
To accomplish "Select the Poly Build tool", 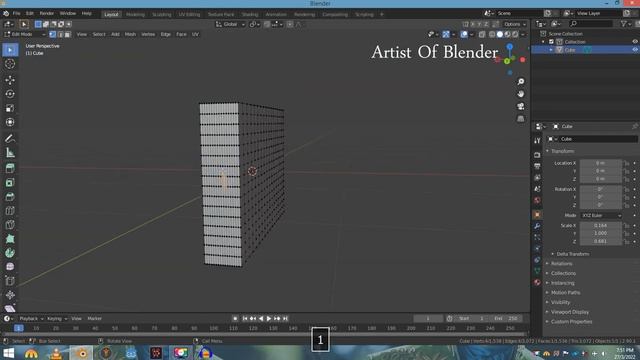I will click(x=10, y=239).
